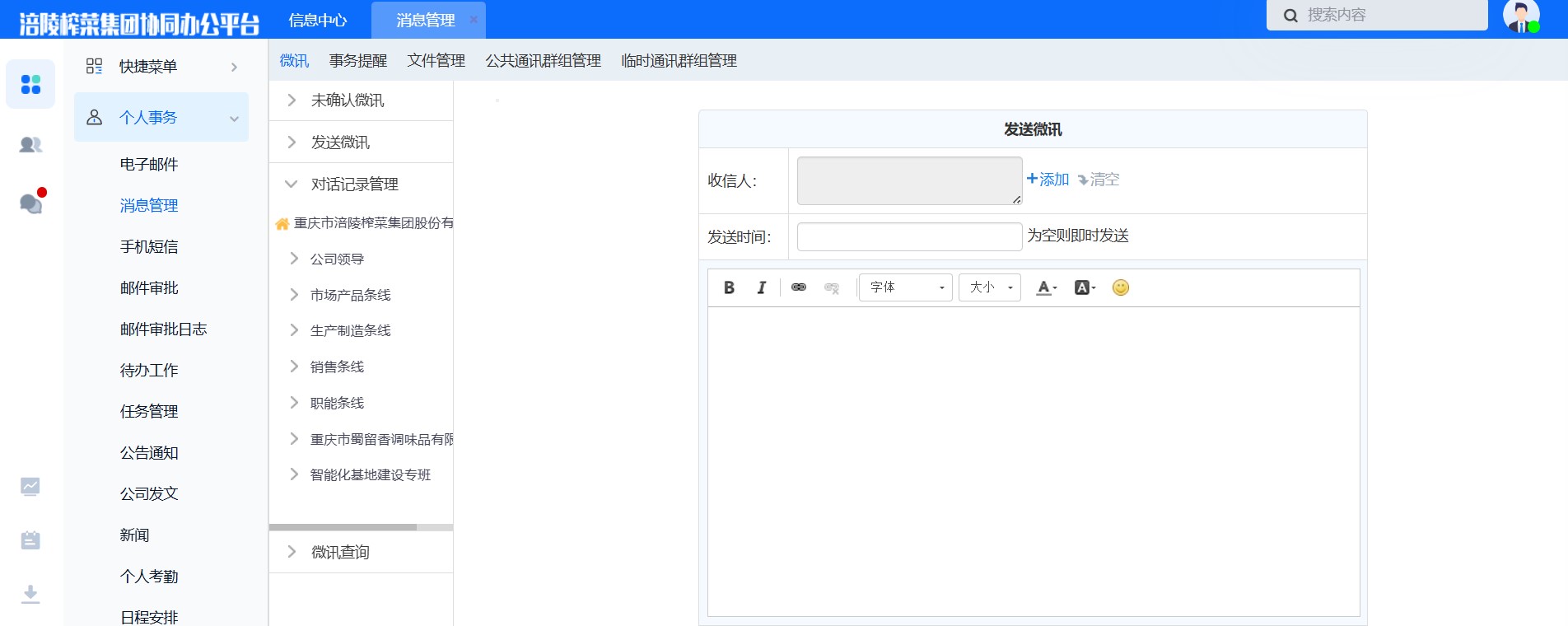
Task: Switch to the 临时通讯群组管理 tab
Action: [679, 61]
